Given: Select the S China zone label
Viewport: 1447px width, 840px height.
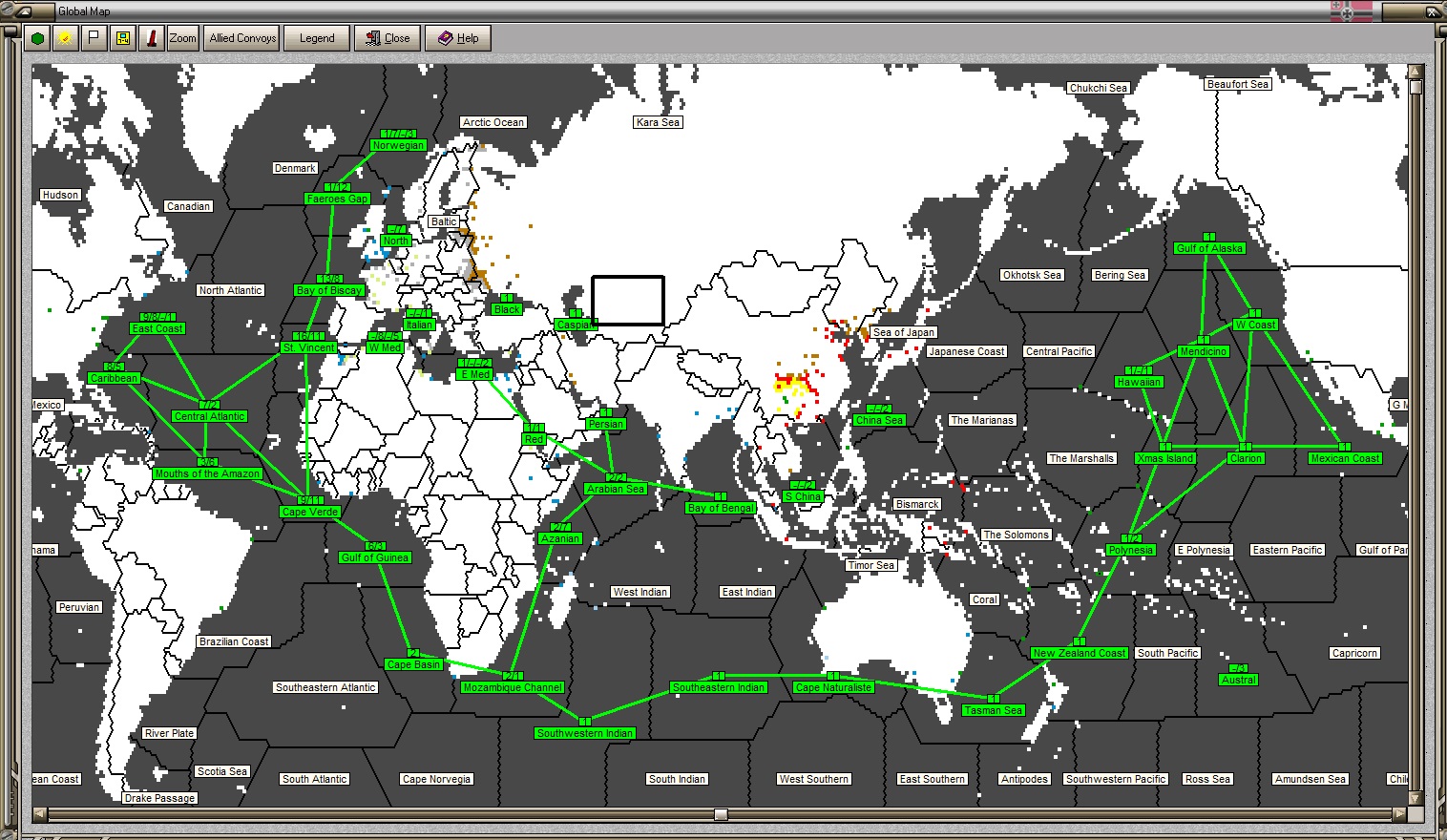Looking at the screenshot, I should pyautogui.click(x=803, y=496).
